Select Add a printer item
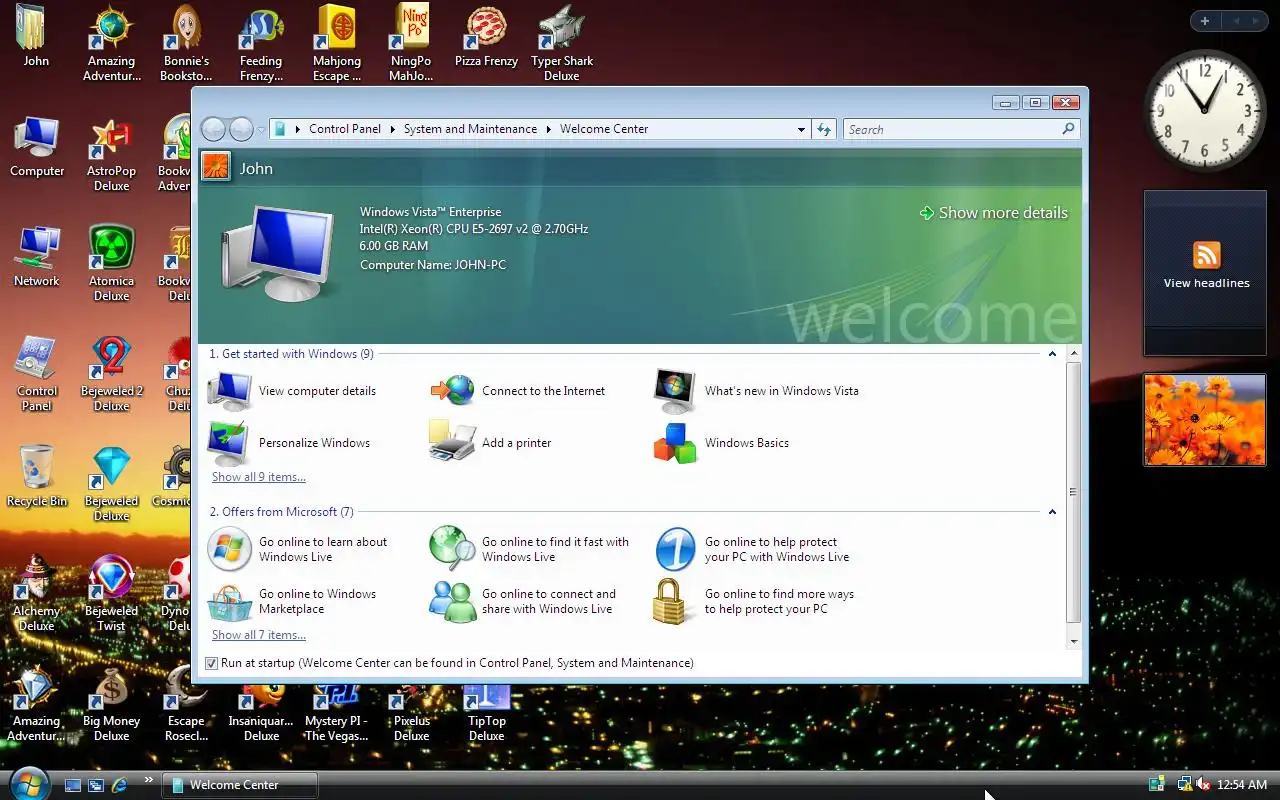This screenshot has height=800, width=1280. pyautogui.click(x=491, y=443)
